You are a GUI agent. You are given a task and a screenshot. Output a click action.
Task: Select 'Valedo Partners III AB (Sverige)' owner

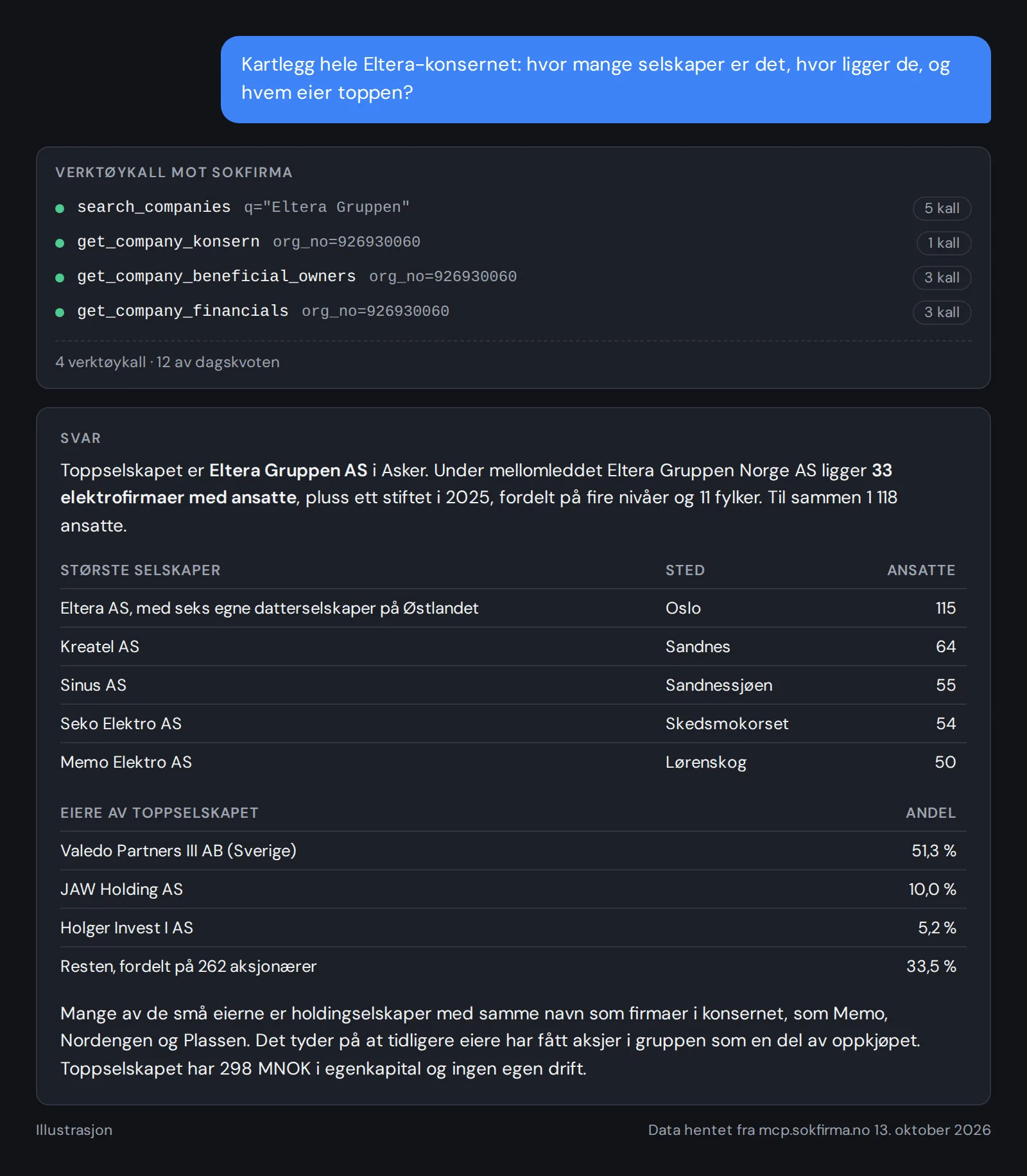(x=513, y=851)
